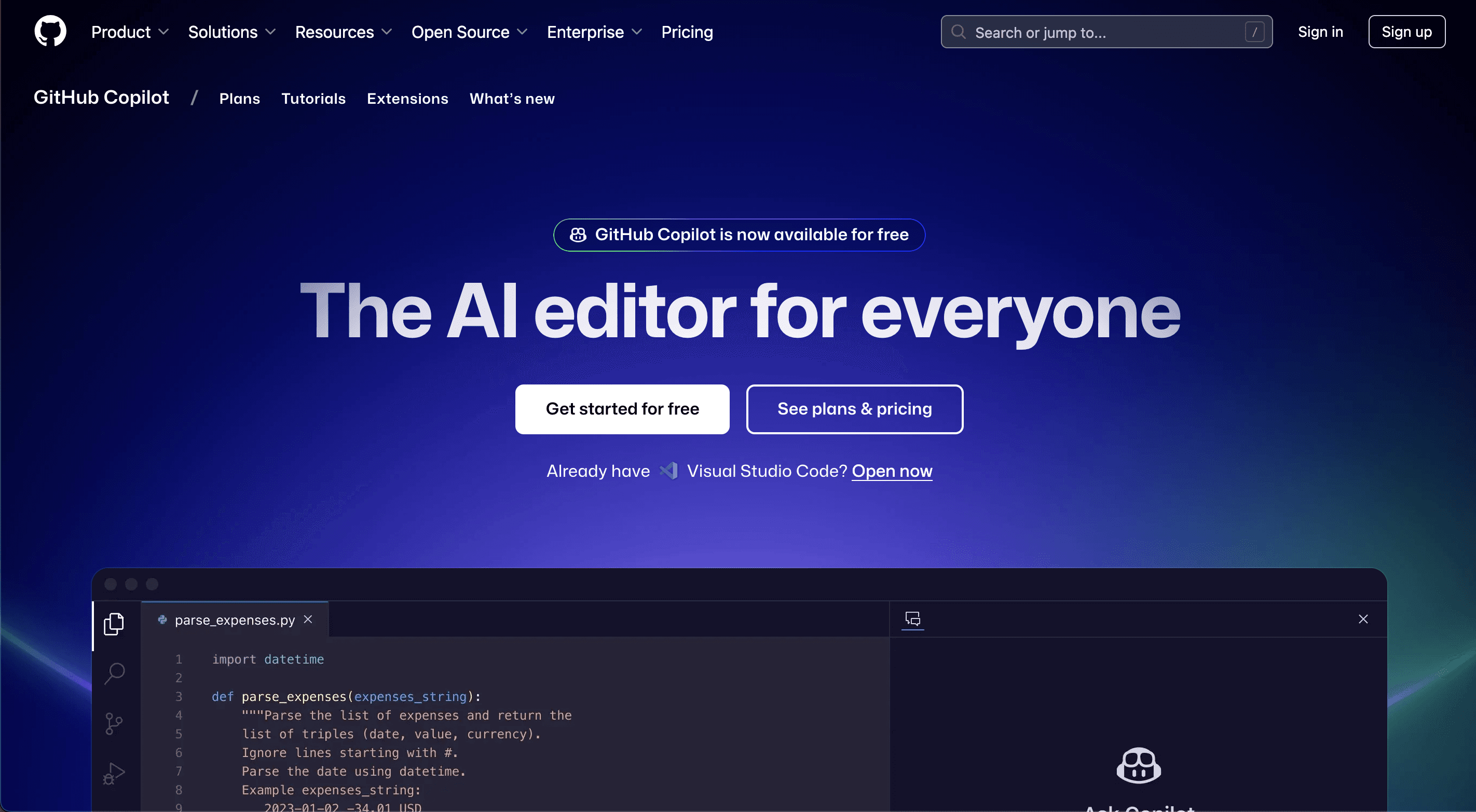Click the Visual Studio Code logo

(x=668, y=471)
